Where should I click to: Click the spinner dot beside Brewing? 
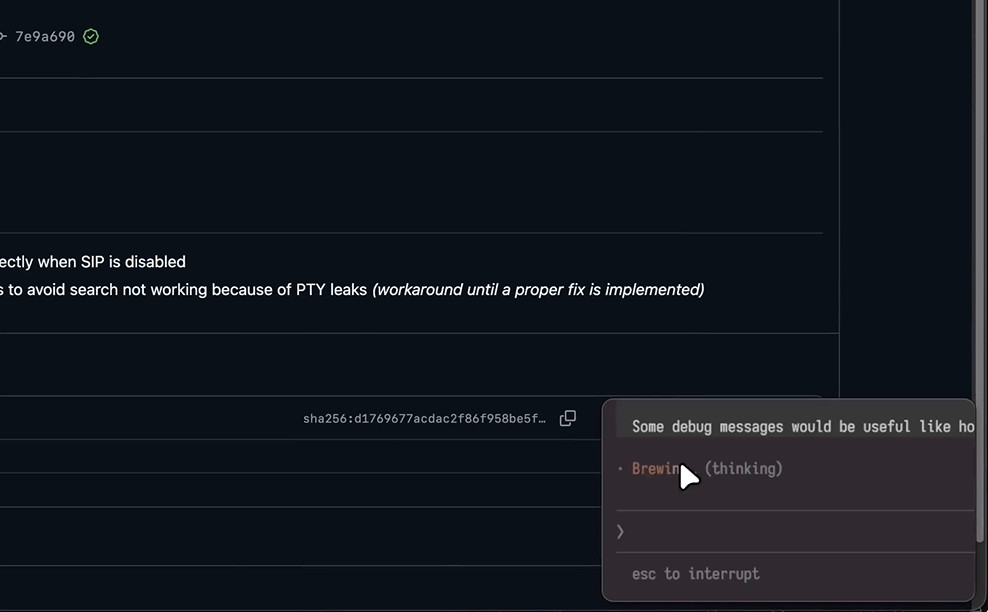[x=620, y=469]
